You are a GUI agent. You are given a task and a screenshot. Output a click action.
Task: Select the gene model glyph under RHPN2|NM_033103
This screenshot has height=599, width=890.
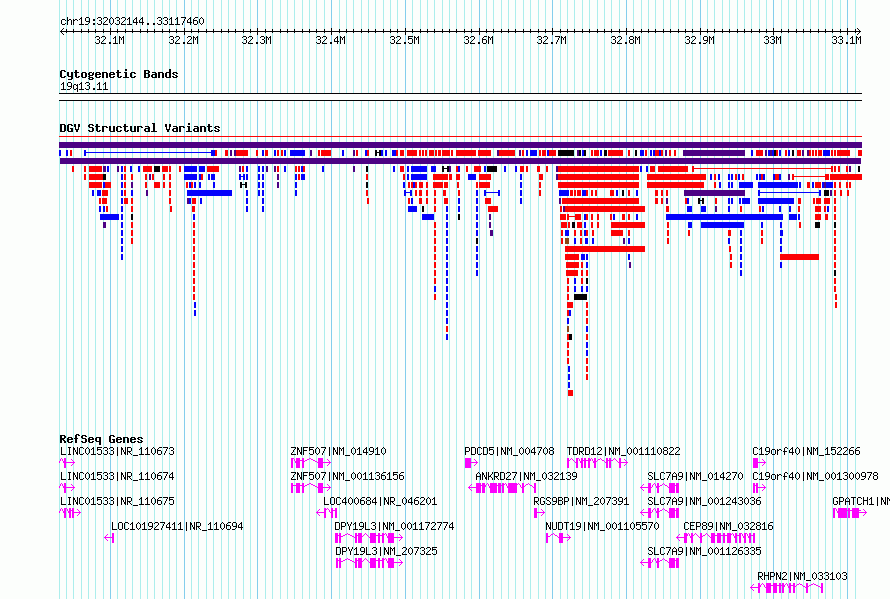787,588
